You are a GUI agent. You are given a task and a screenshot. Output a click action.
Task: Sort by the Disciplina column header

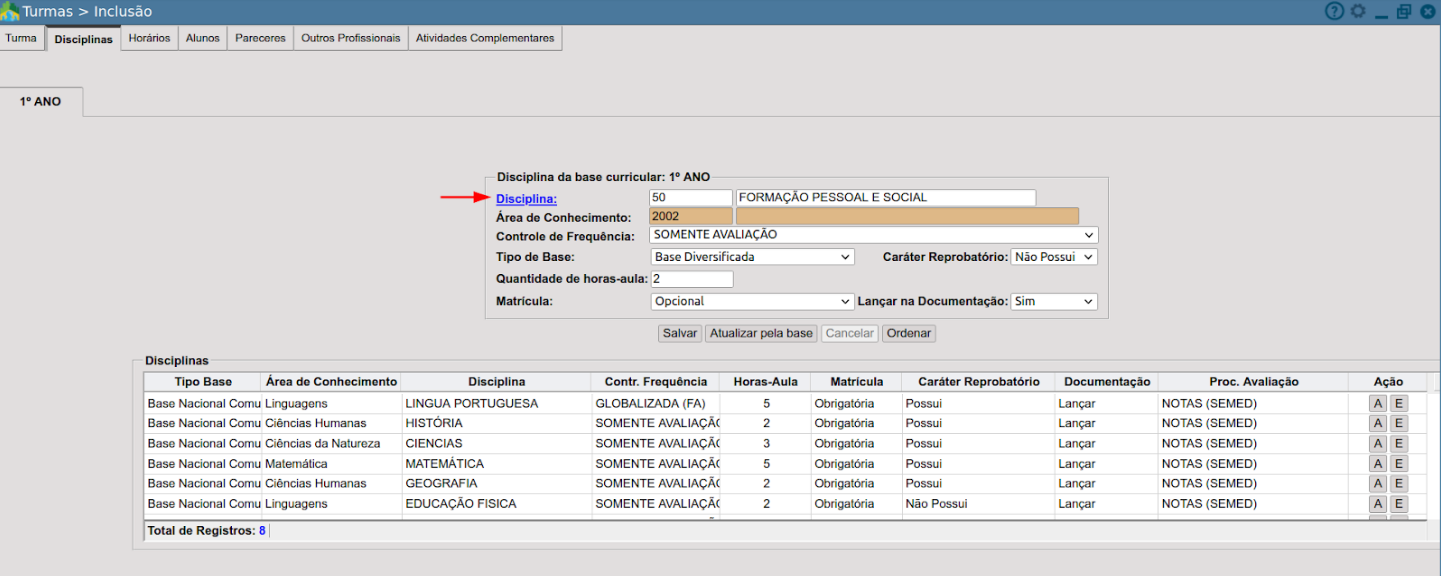tap(496, 382)
